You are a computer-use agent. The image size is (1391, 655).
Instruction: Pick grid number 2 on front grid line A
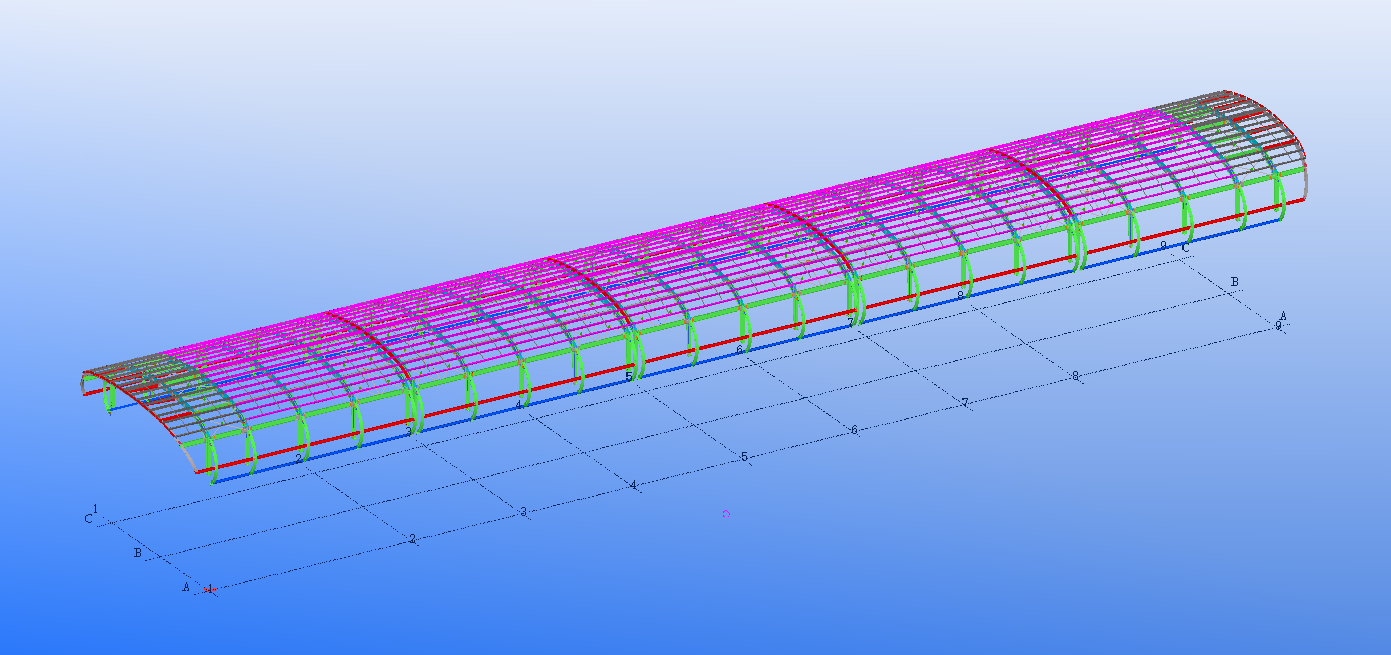click(x=412, y=539)
